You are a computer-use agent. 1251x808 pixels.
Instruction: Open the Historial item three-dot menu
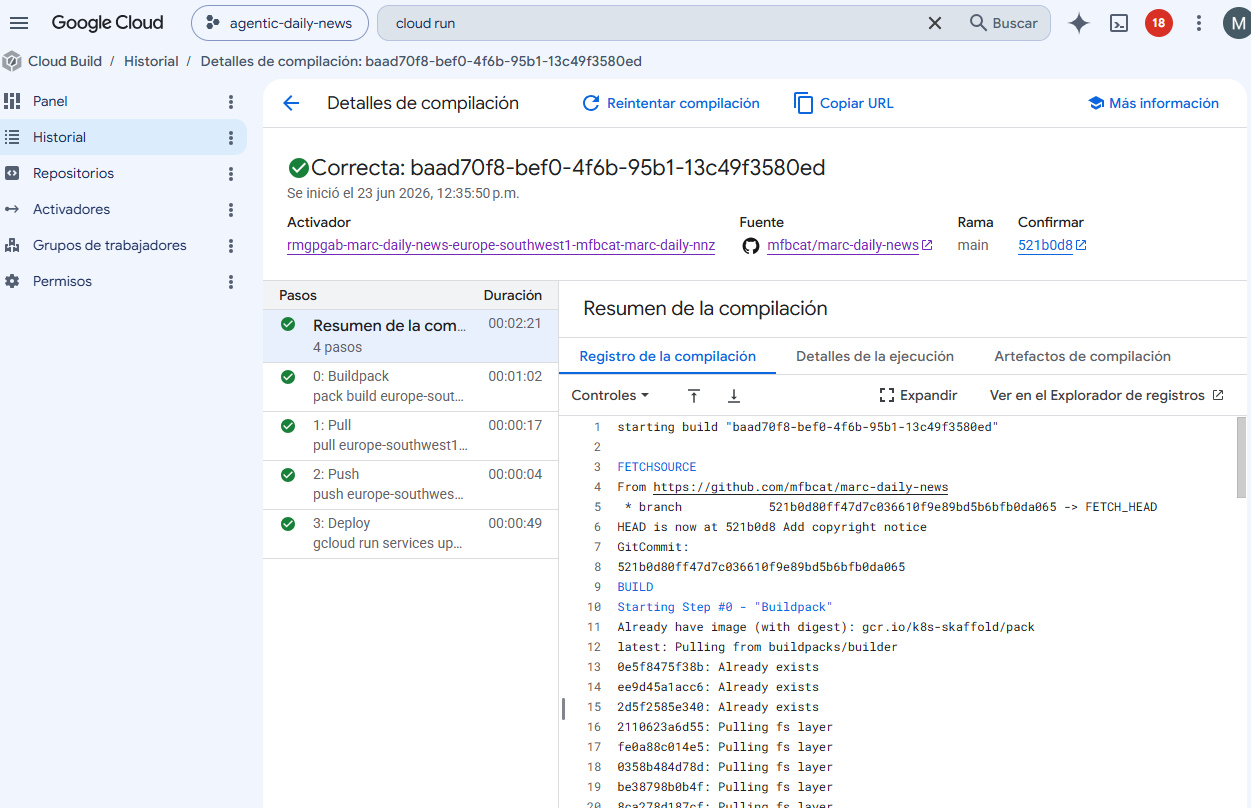point(231,138)
